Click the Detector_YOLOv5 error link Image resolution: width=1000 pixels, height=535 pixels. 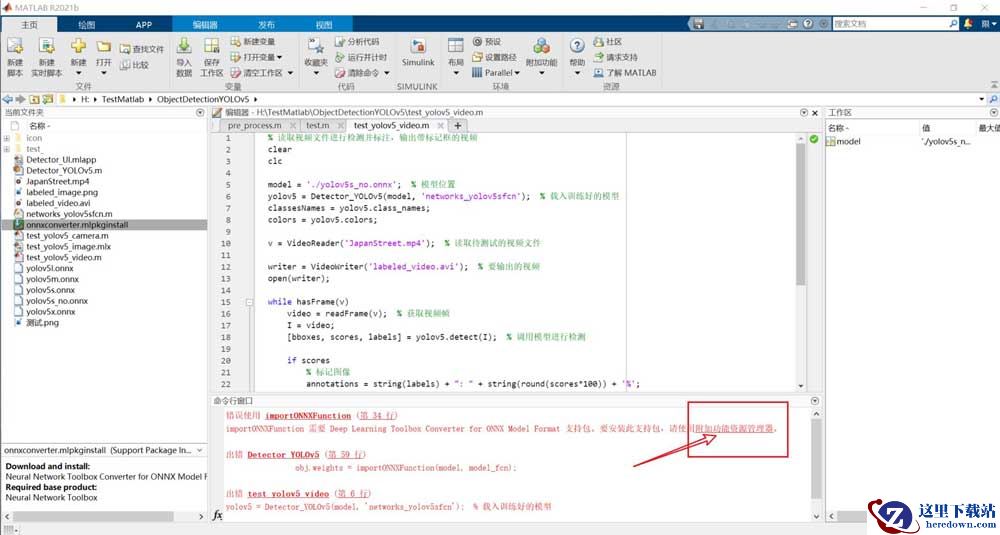pos(283,455)
